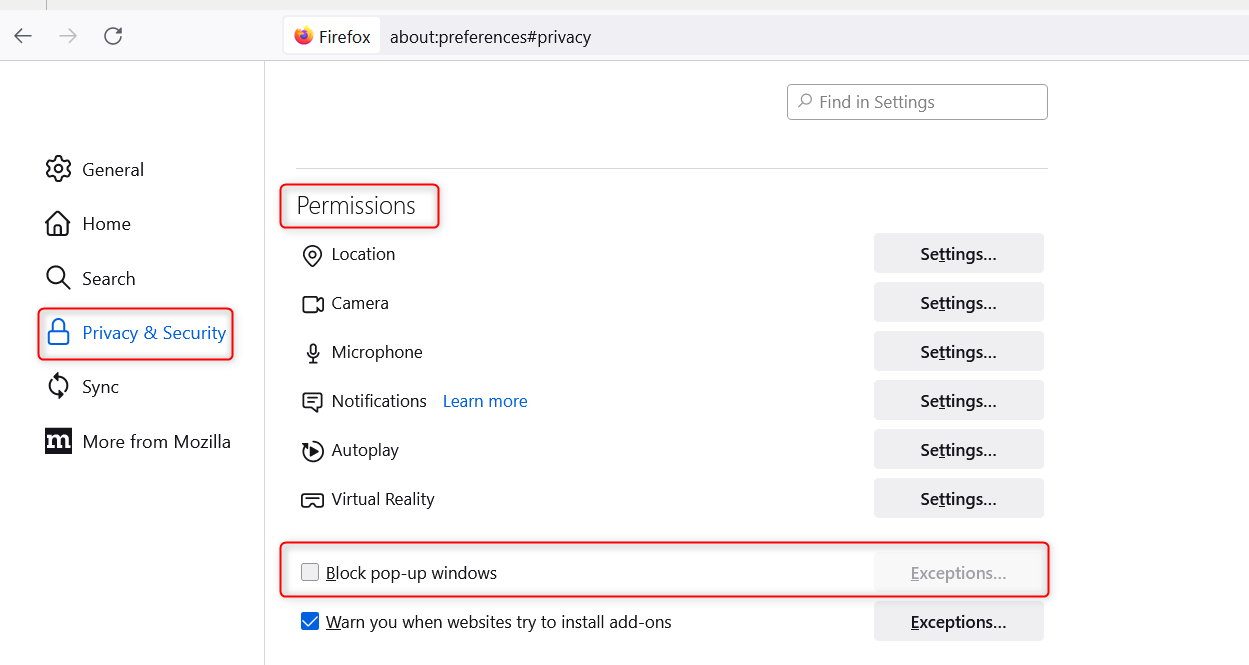Switch to the More from Mozilla category

coord(156,441)
